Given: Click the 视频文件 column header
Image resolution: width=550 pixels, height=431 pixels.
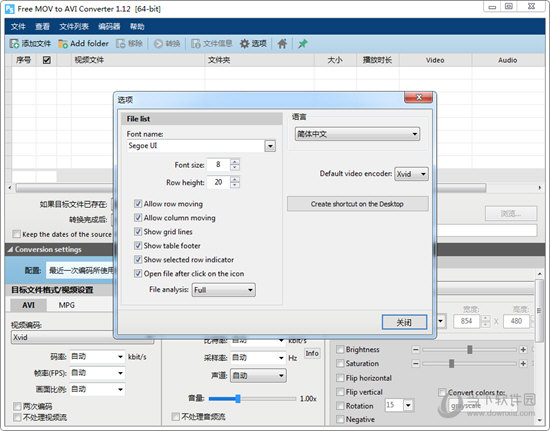Looking at the screenshot, I should [138, 60].
